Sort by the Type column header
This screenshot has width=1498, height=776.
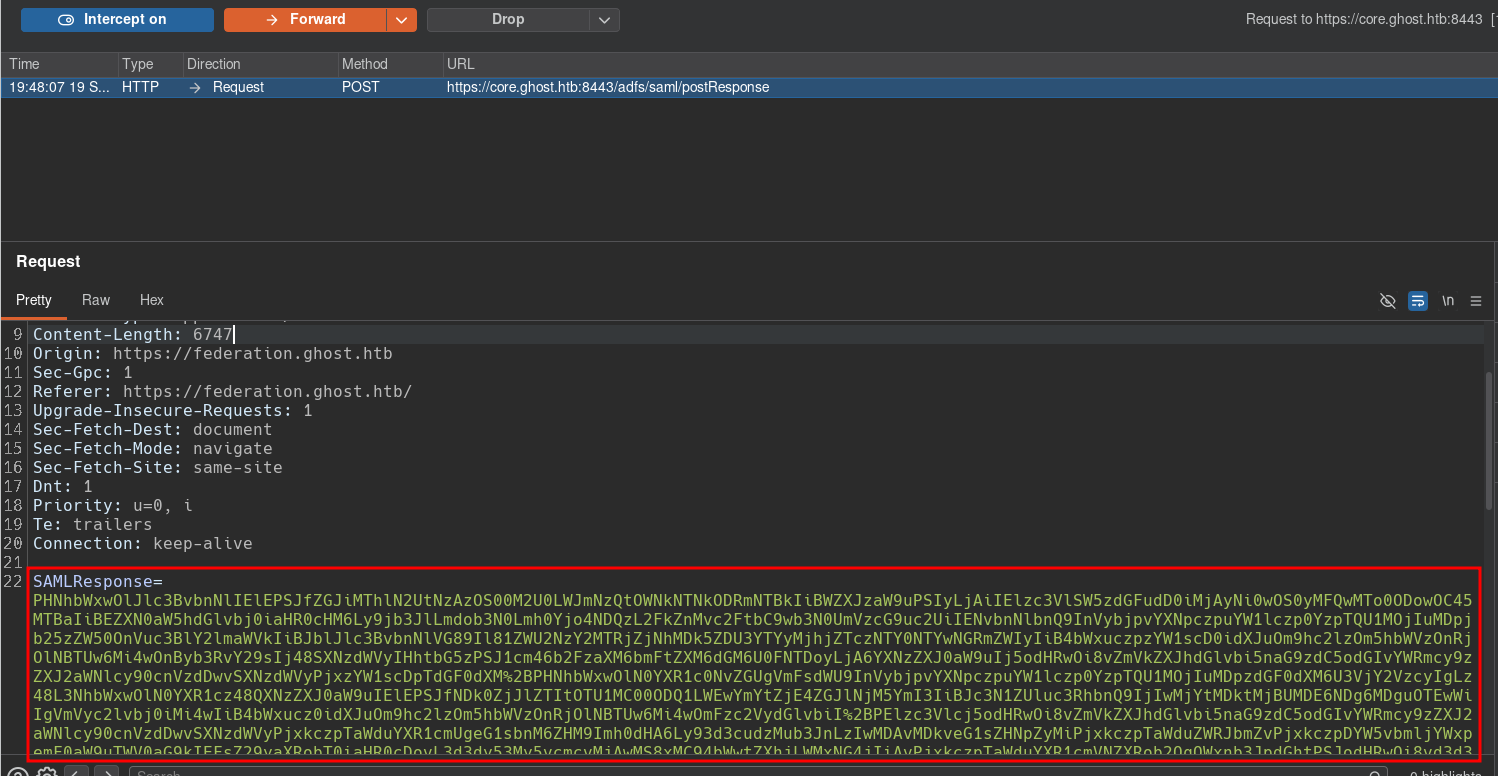pyautogui.click(x=150, y=64)
